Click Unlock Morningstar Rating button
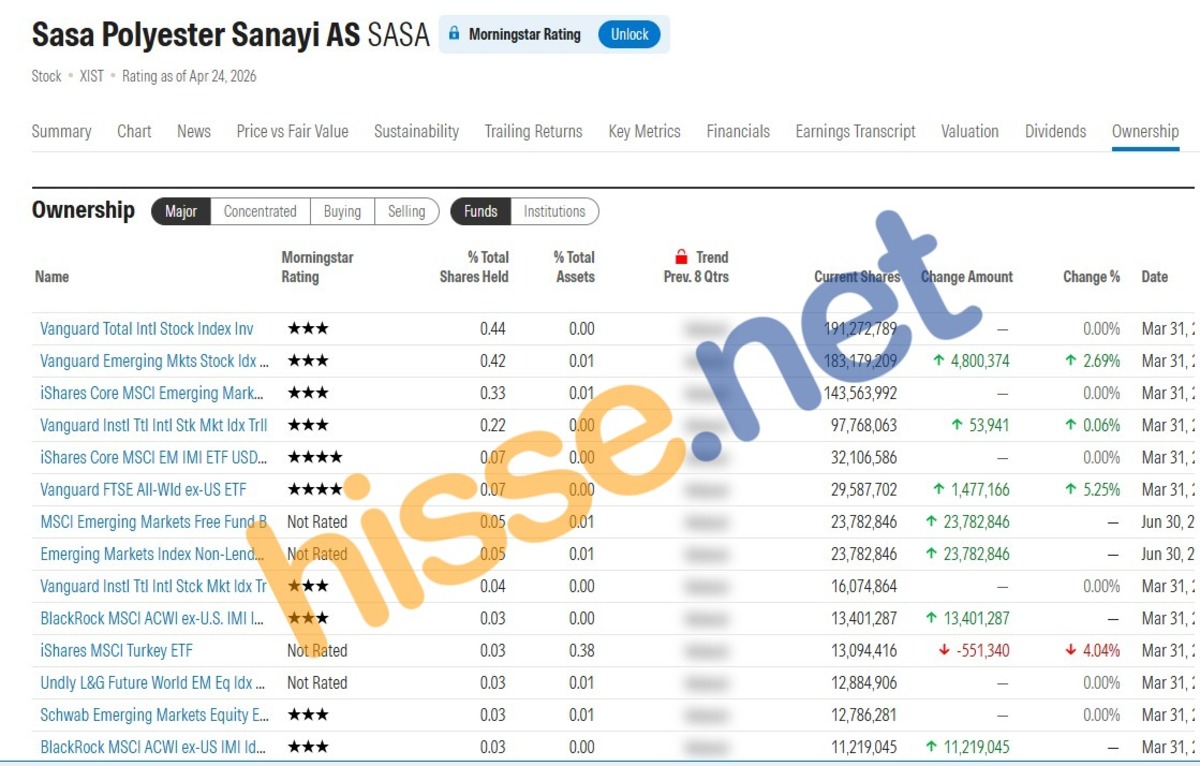The image size is (1200, 766). point(630,34)
